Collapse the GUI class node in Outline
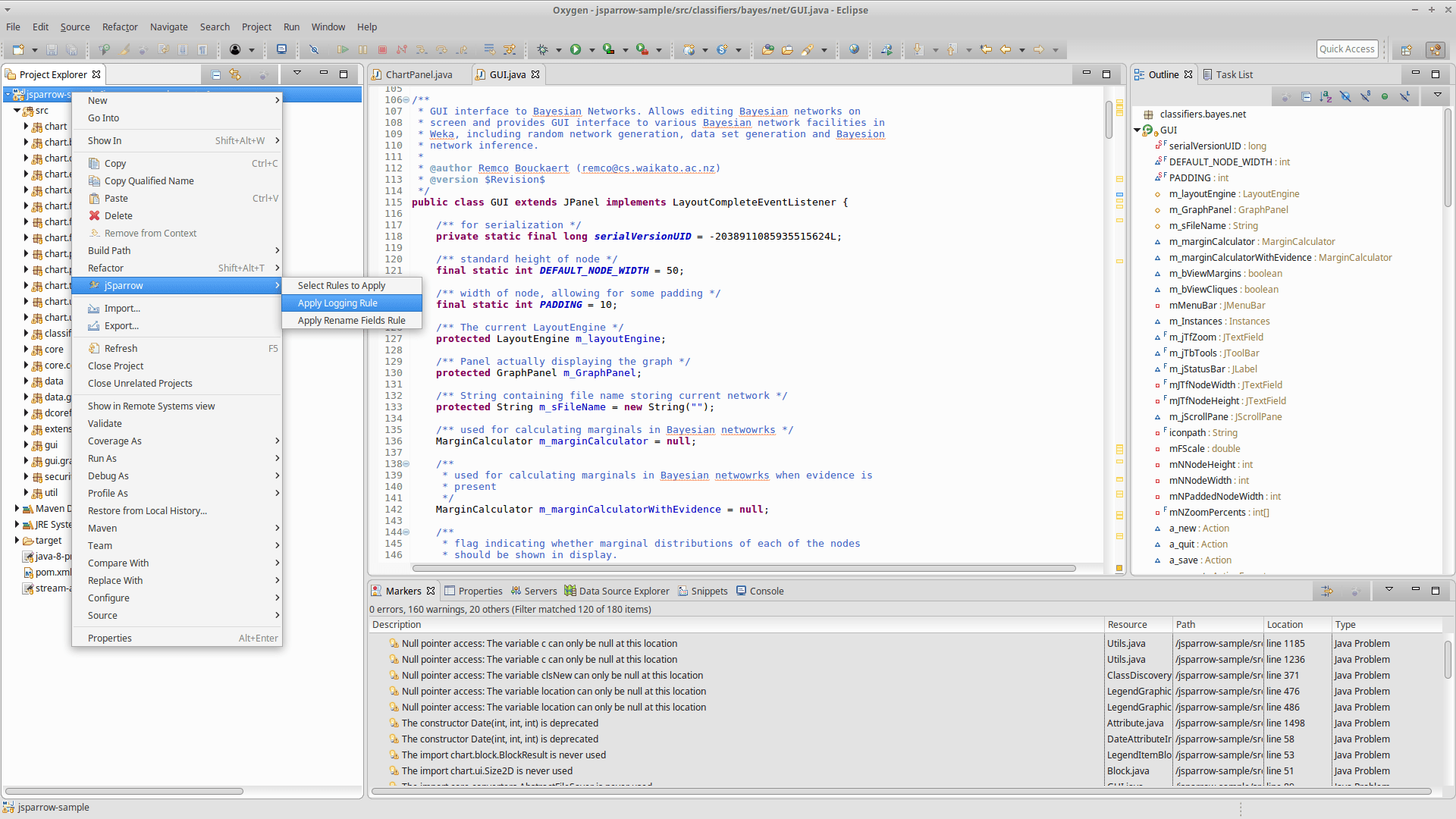This screenshot has height=819, width=1456. point(1137,130)
